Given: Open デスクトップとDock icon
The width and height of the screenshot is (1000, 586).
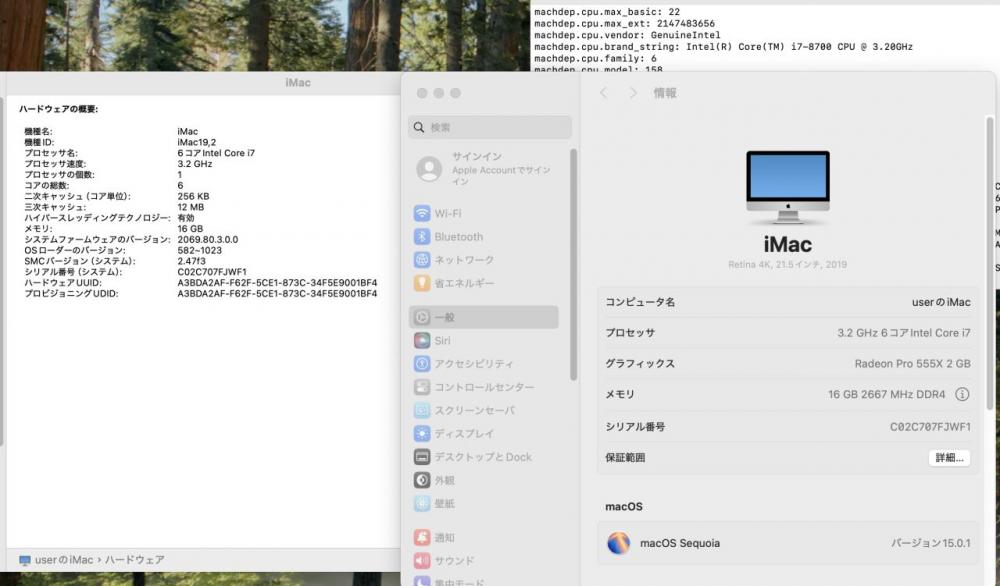Looking at the screenshot, I should click(x=422, y=457).
